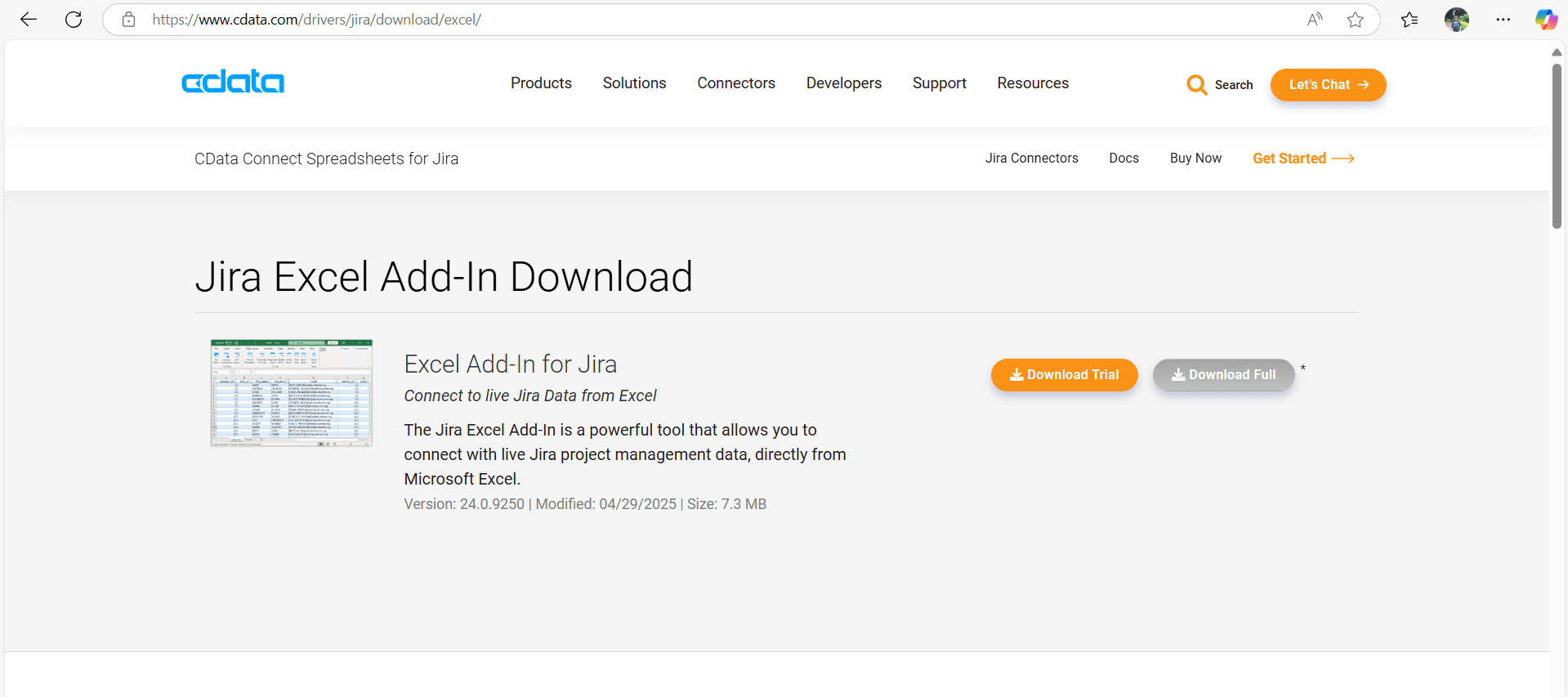Click the "Excel Add-In for Jira" heading
The height and width of the screenshot is (697, 1568).
pos(511,364)
